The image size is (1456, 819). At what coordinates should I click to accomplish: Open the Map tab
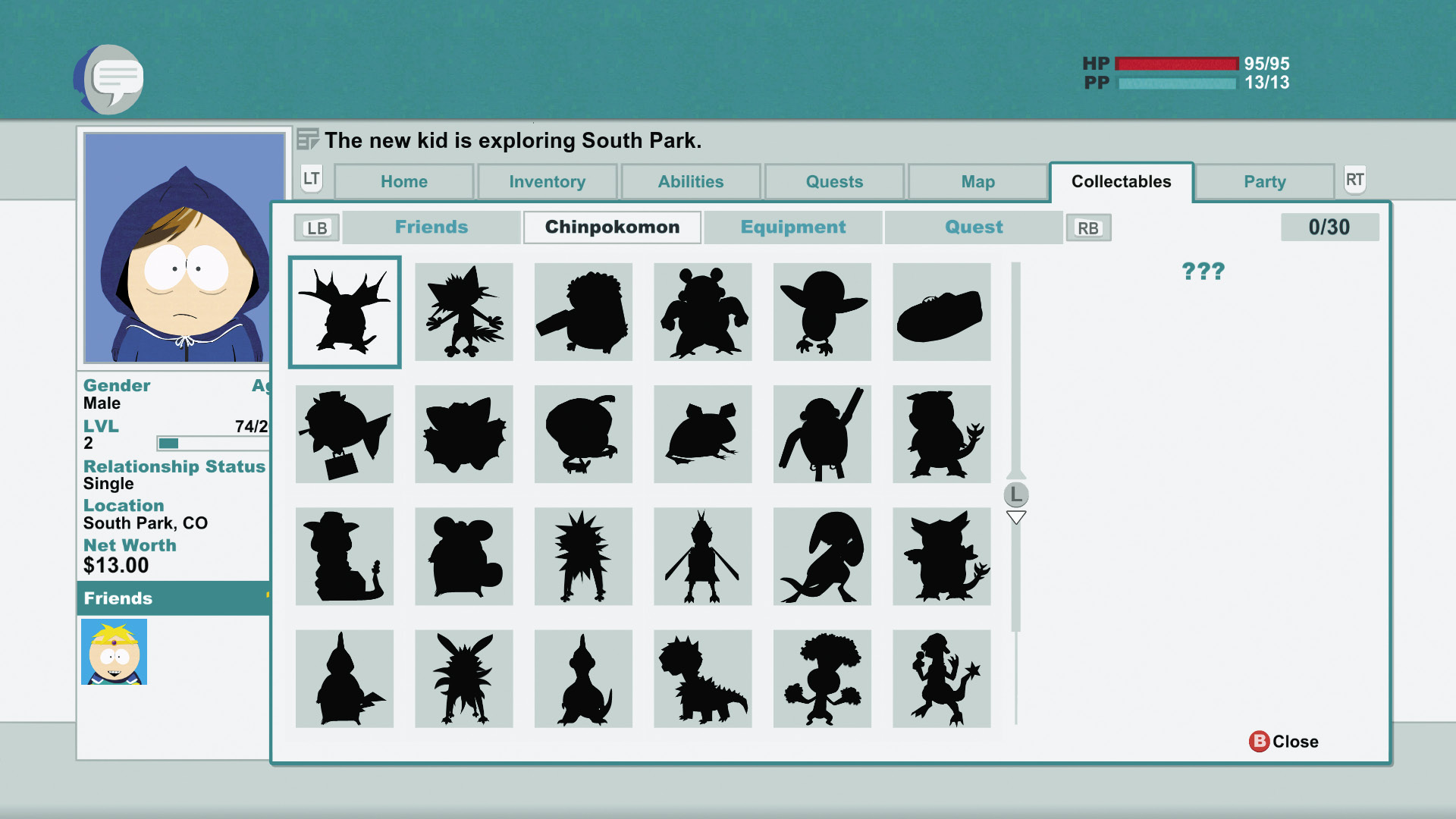point(978,182)
